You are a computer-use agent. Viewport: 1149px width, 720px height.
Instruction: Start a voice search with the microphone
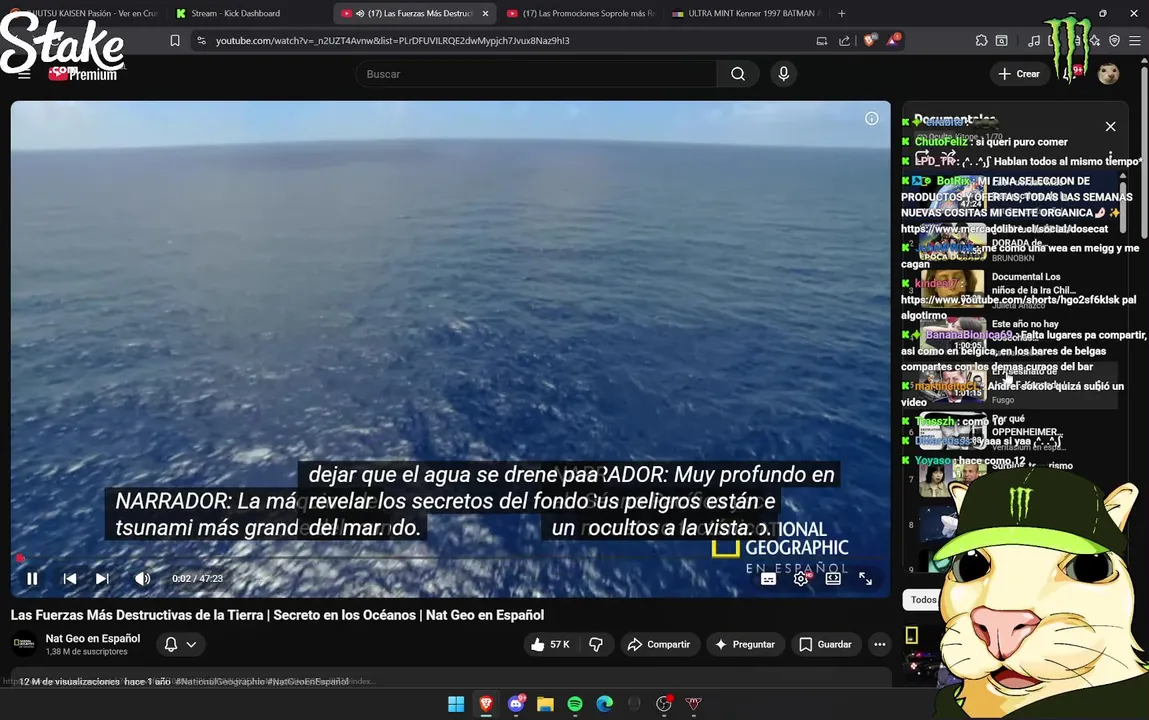783,74
